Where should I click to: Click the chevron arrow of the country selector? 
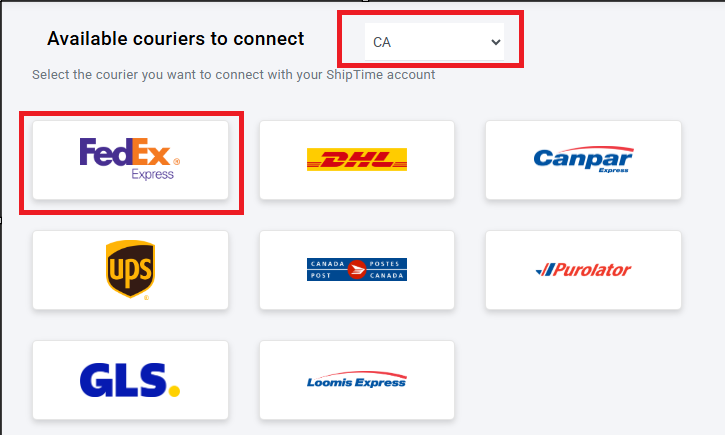click(496, 43)
